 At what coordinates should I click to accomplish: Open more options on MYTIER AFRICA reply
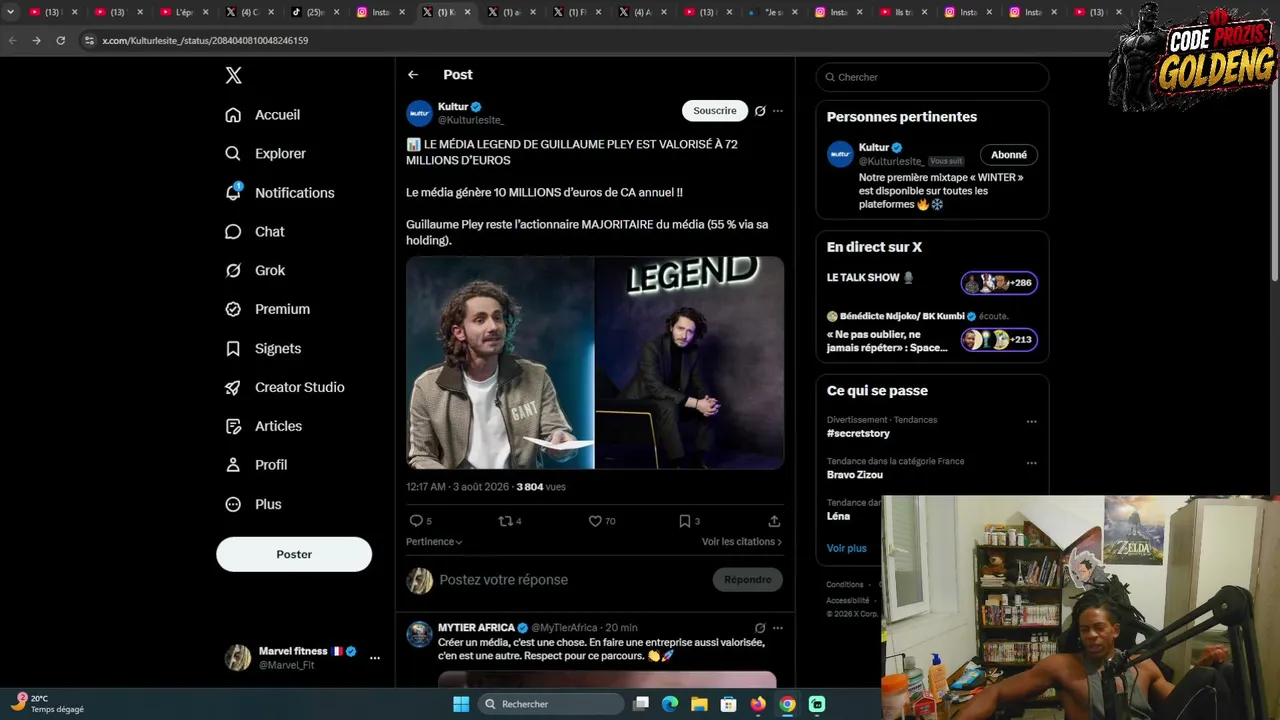[778, 628]
